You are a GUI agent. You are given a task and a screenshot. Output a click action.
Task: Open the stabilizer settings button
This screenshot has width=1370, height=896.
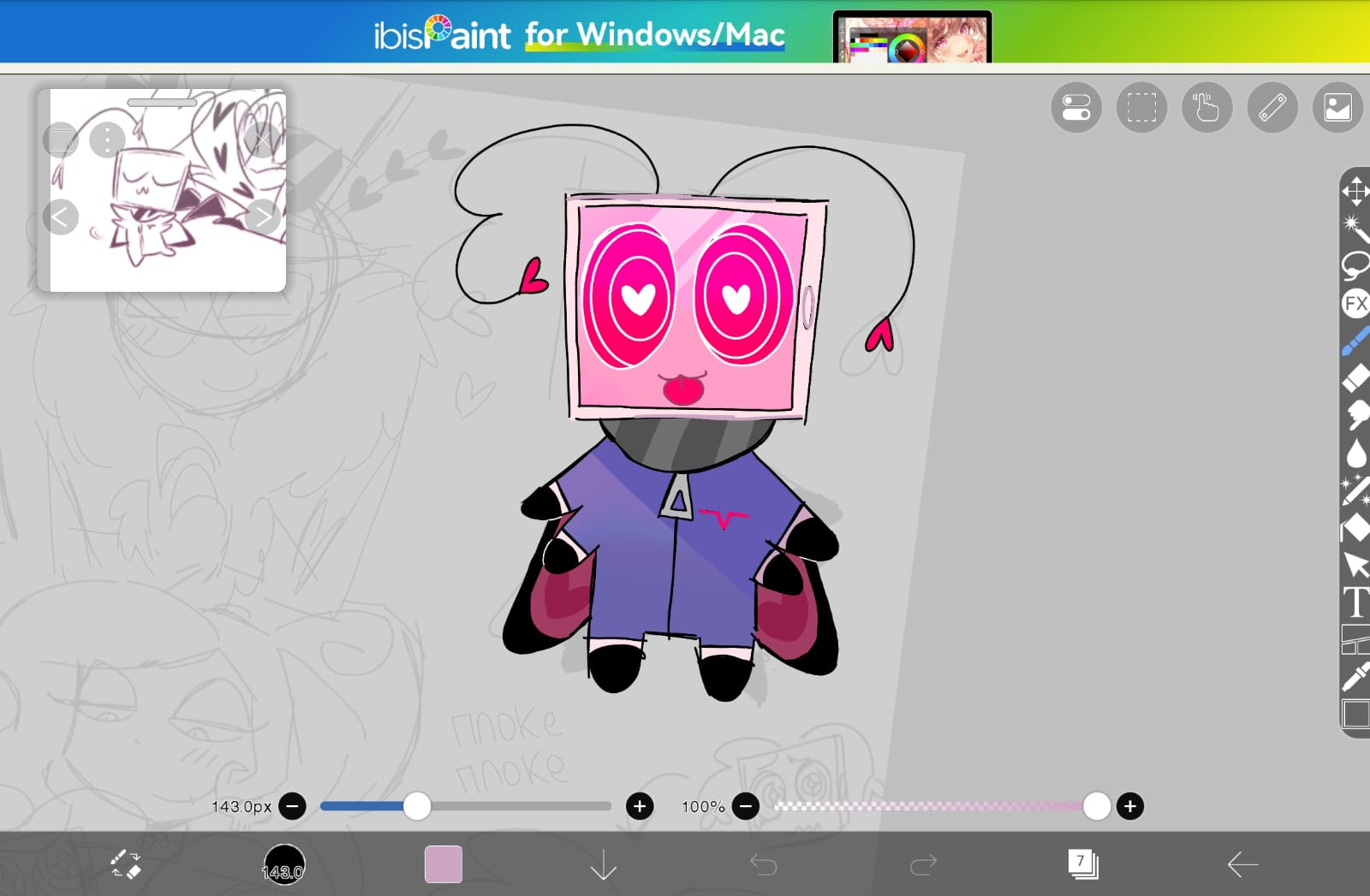pyautogui.click(x=1076, y=108)
